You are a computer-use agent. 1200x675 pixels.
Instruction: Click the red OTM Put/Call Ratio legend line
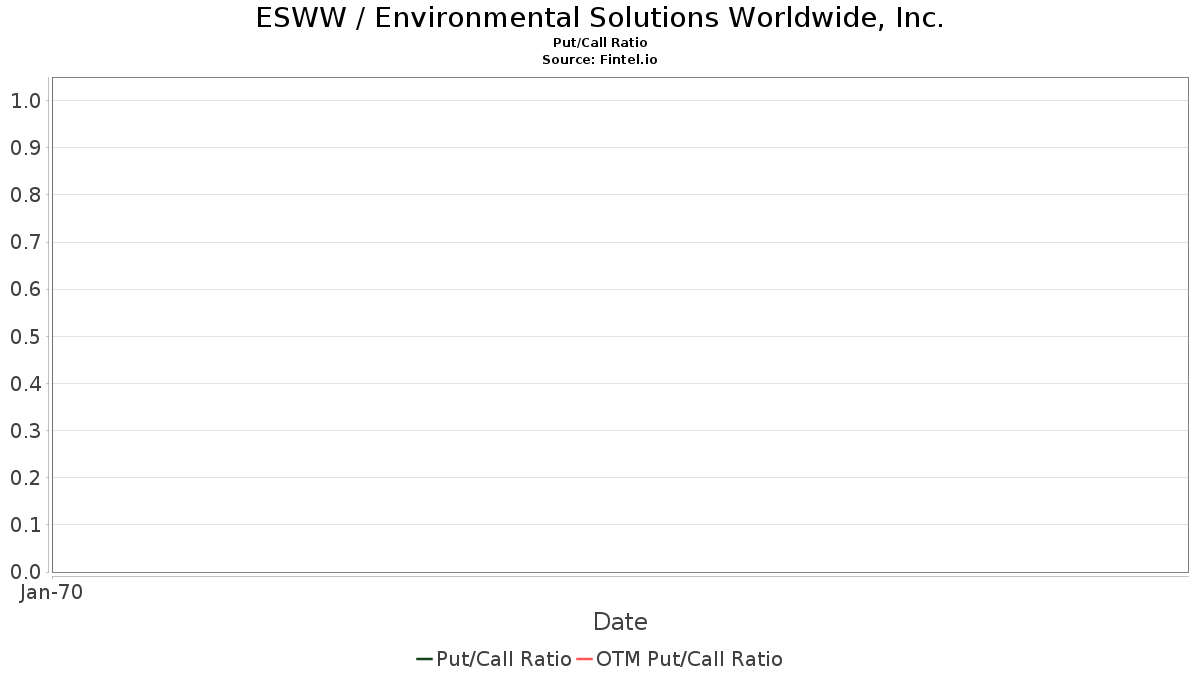(584, 659)
